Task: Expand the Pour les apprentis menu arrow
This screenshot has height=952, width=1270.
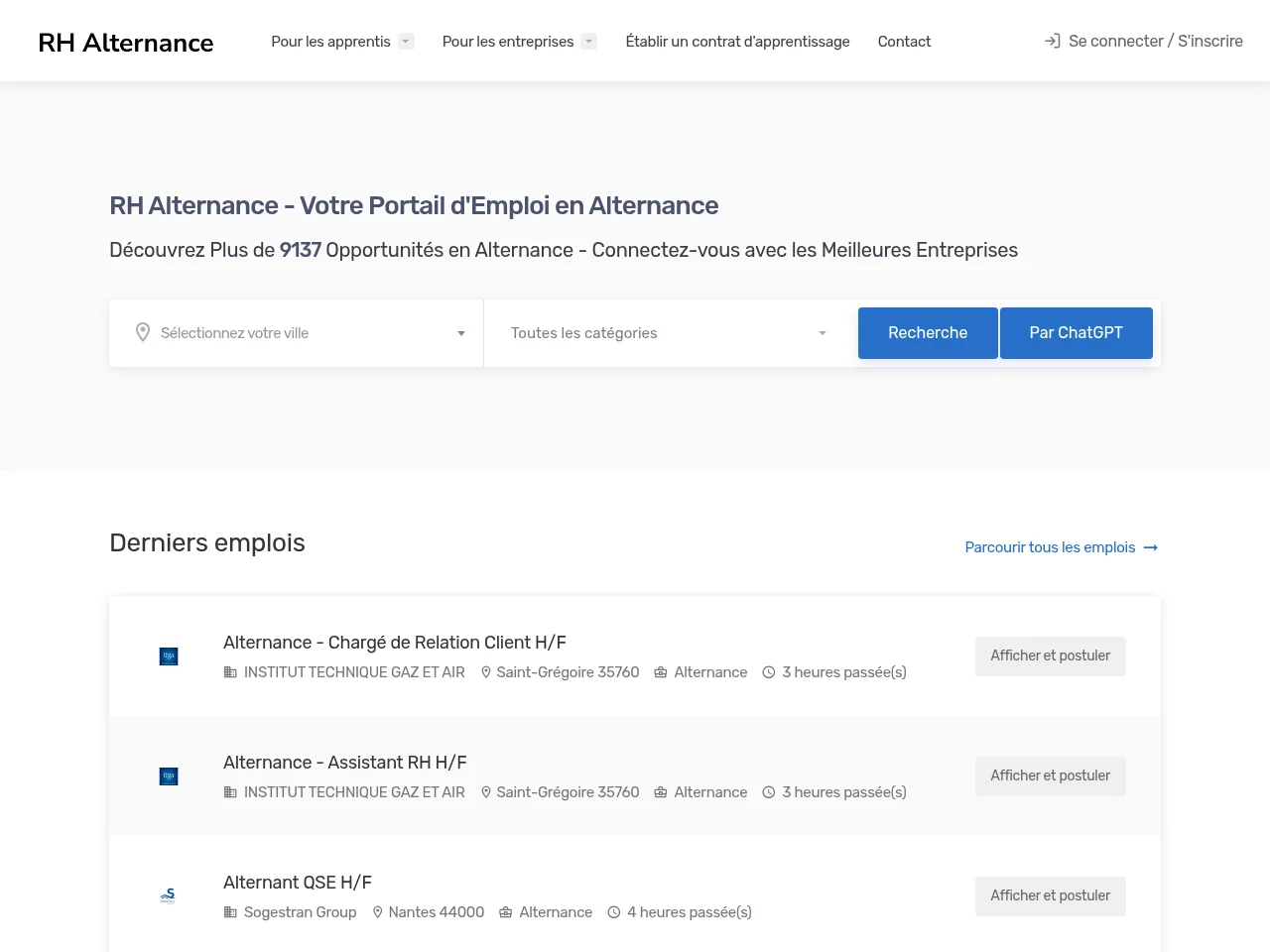Action: point(406,42)
